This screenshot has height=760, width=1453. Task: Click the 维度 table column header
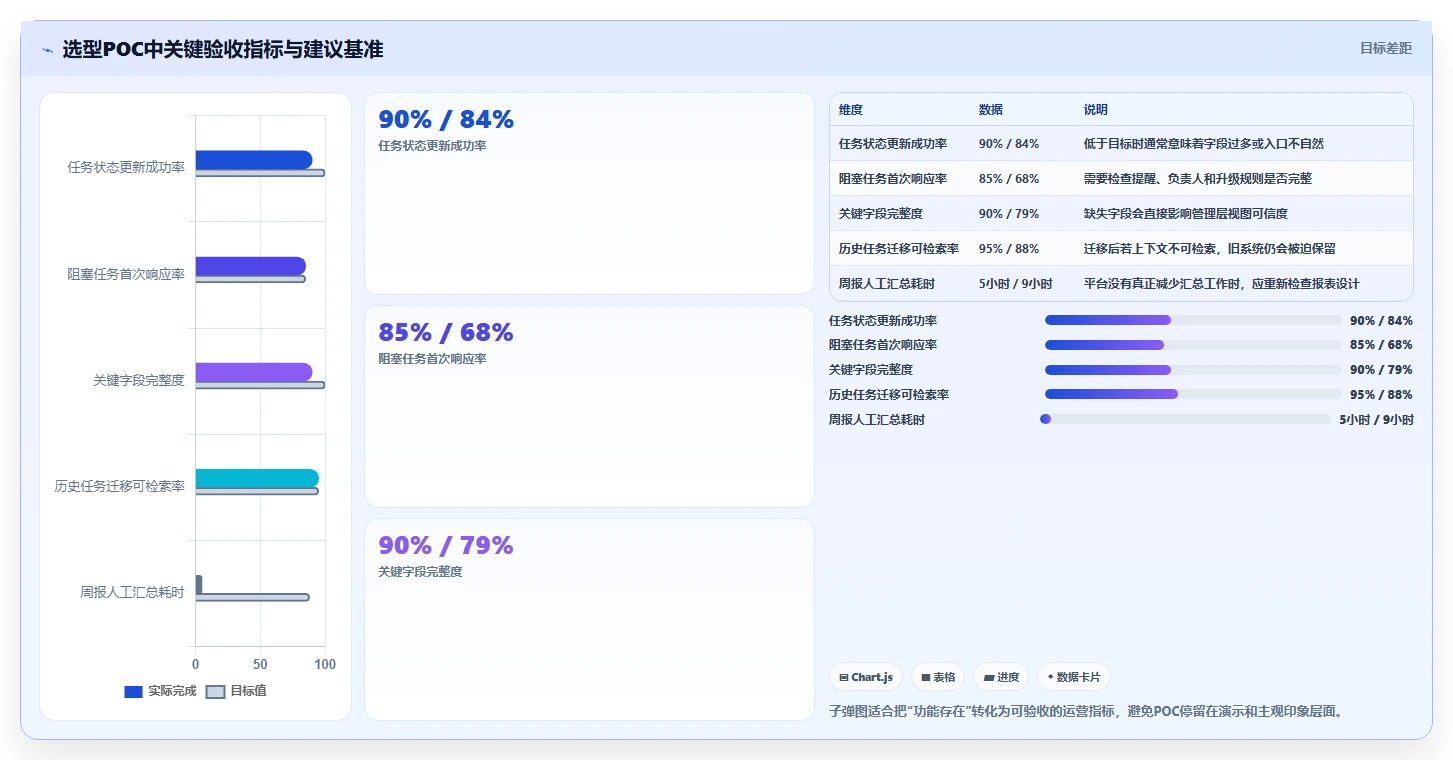(x=851, y=110)
